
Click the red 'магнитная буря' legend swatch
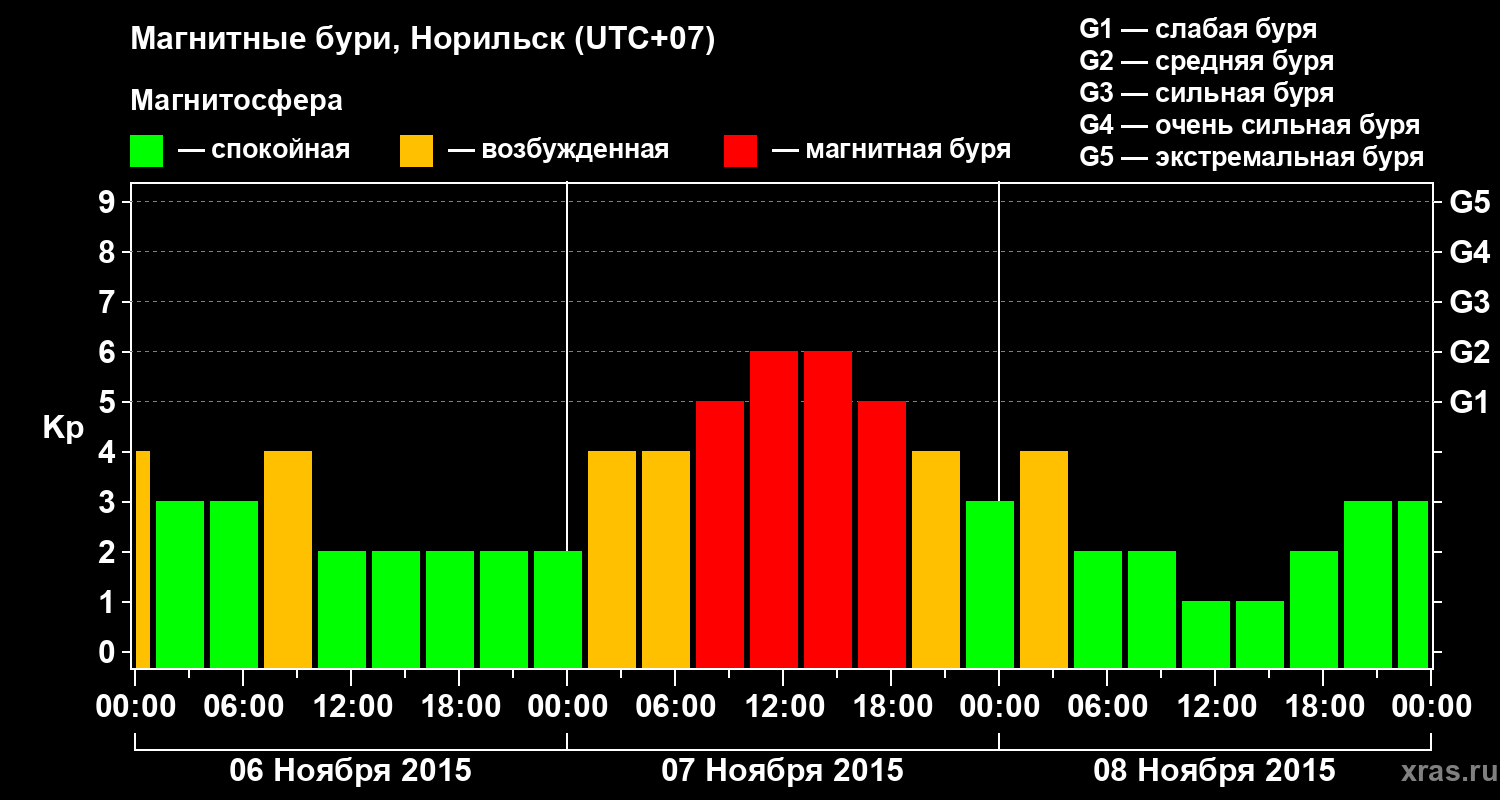coord(740,151)
